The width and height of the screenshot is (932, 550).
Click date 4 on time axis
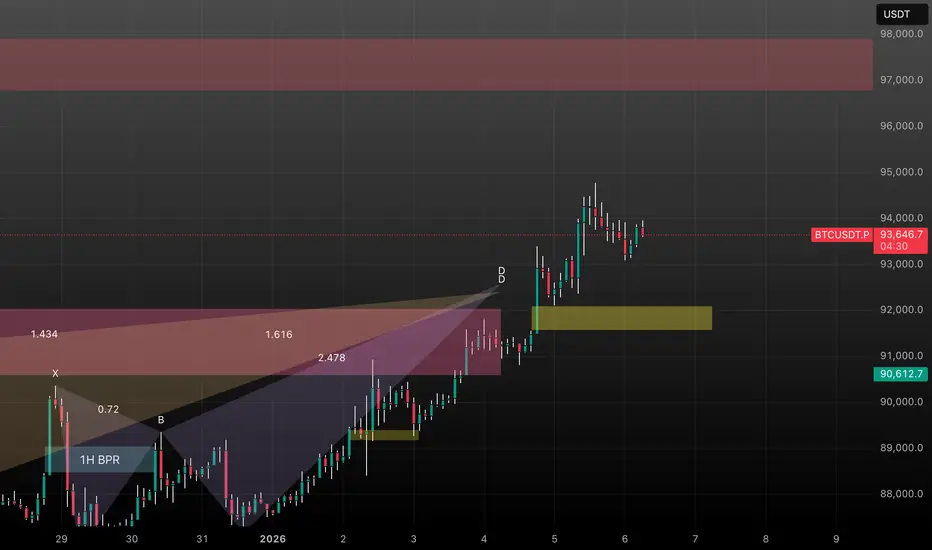coord(484,539)
